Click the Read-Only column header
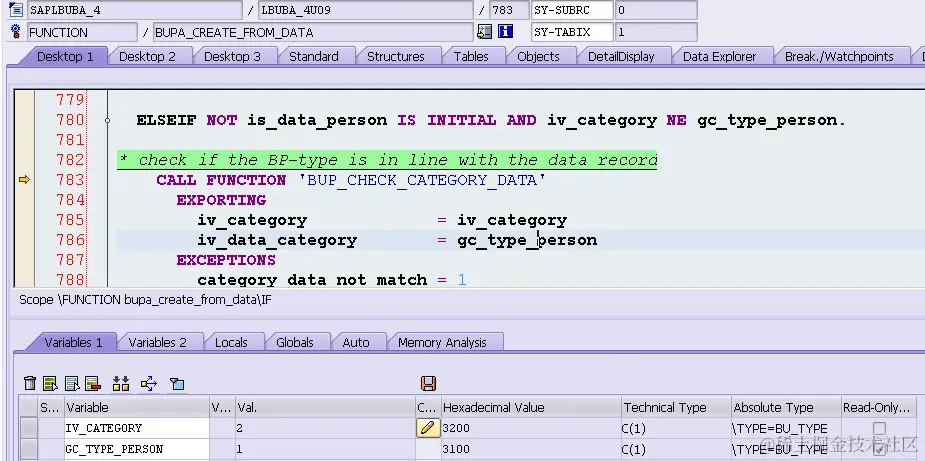925x461 pixels. coord(878,407)
